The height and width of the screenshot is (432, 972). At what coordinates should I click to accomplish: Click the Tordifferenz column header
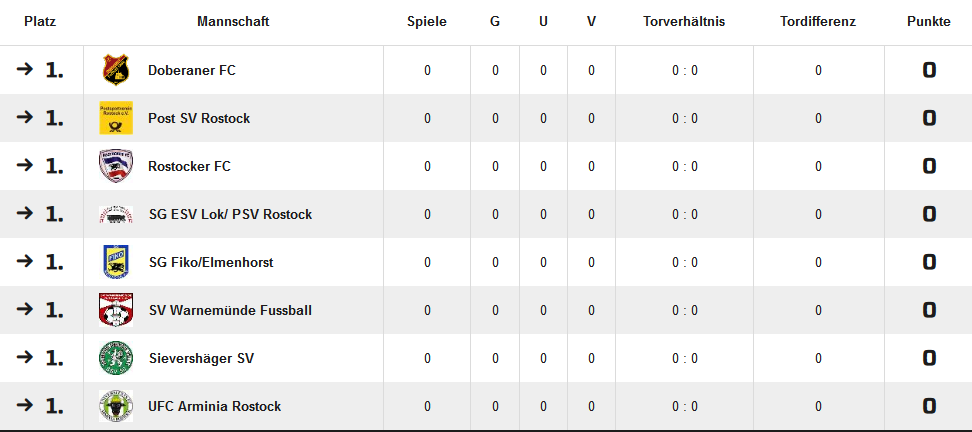pos(817,21)
